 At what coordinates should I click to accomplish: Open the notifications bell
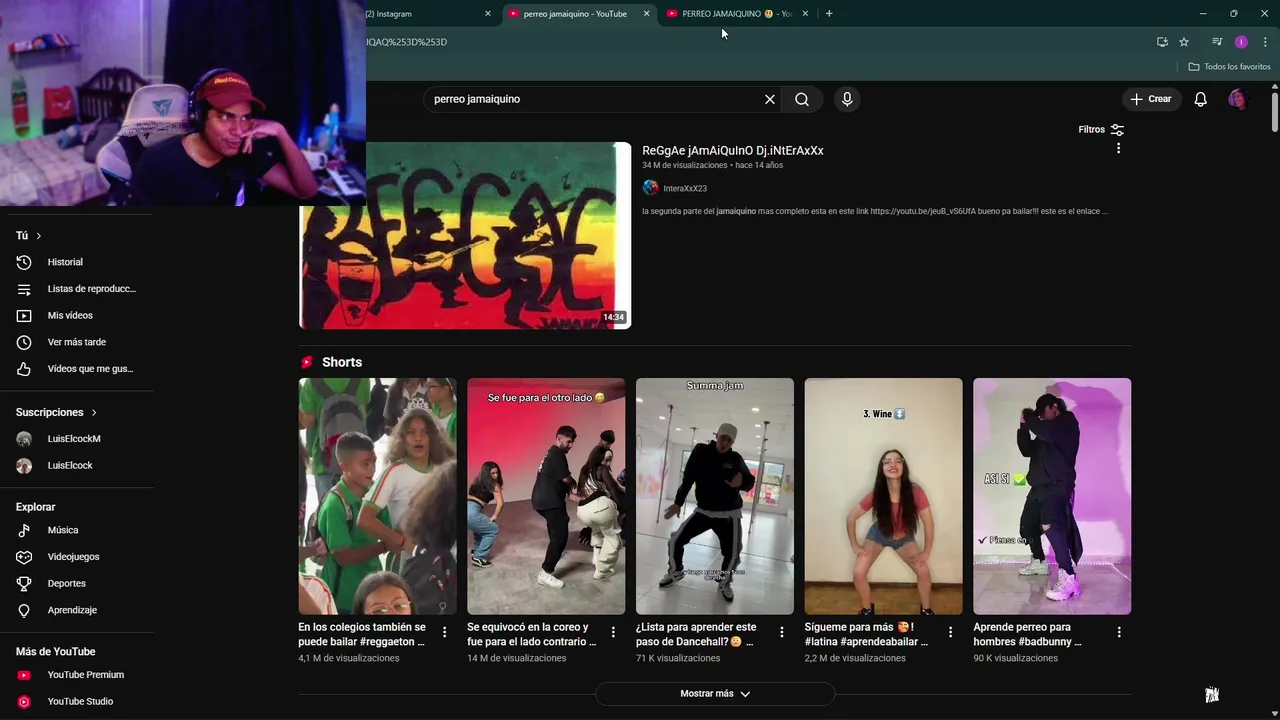pyautogui.click(x=1200, y=99)
